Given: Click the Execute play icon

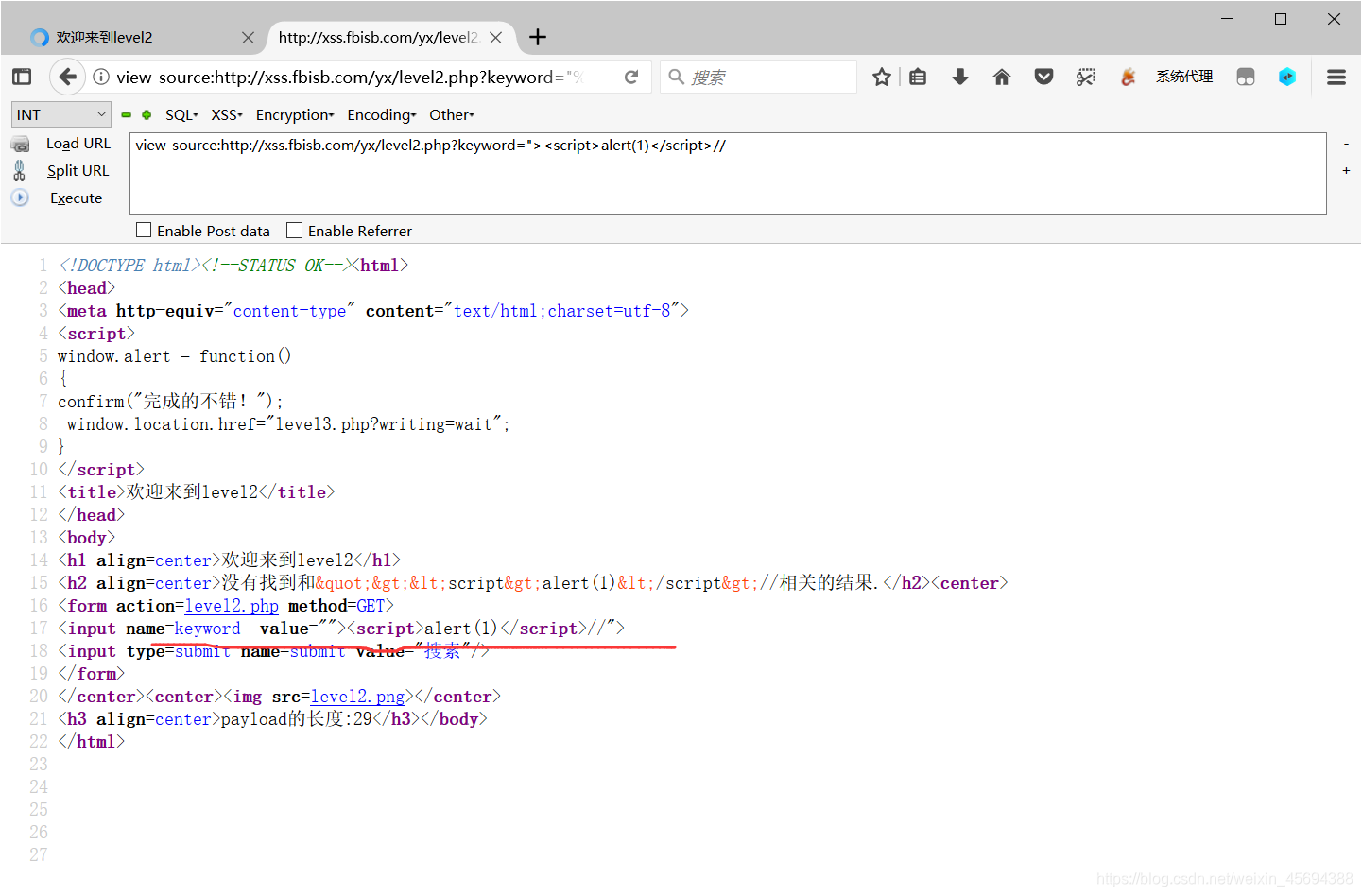Looking at the screenshot, I should click(x=20, y=198).
